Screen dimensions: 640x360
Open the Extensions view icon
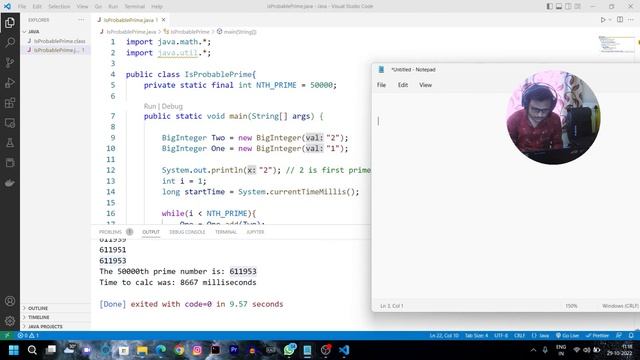coord(10,102)
